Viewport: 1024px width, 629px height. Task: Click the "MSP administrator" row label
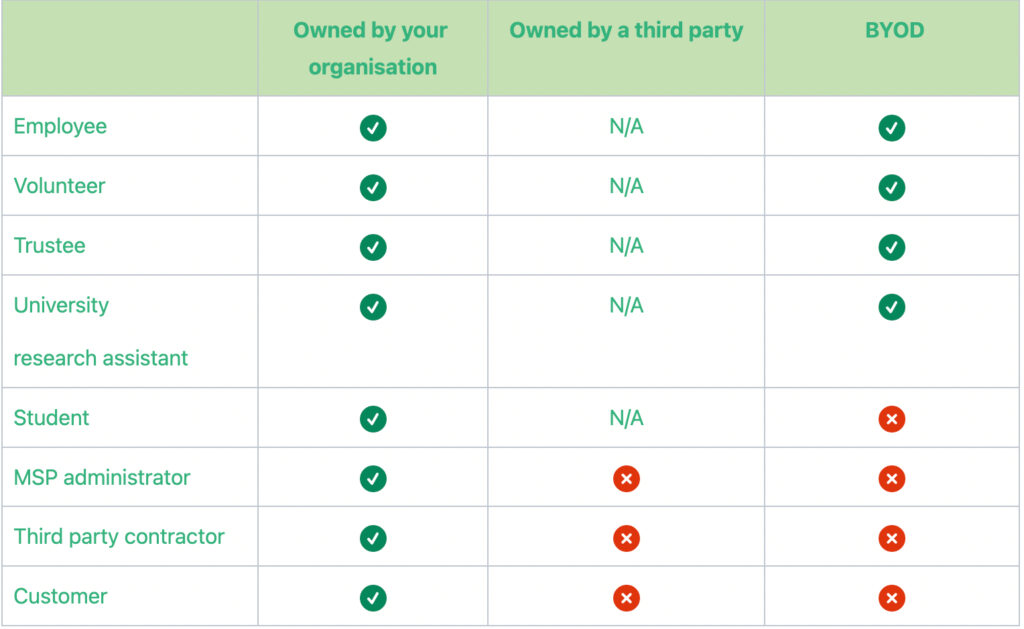coord(101,477)
